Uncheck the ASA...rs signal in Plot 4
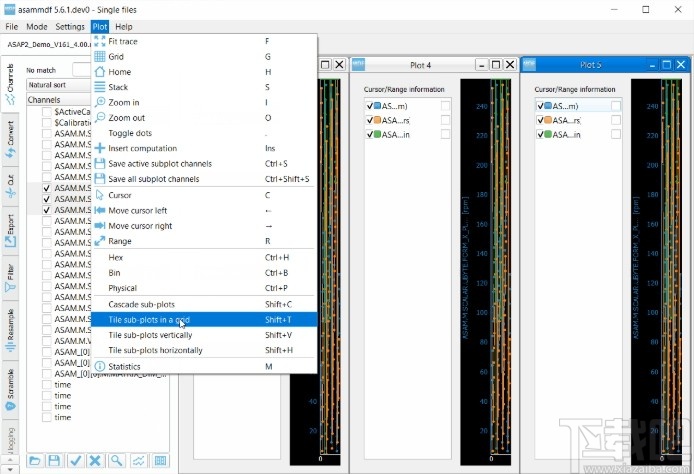 pos(370,120)
